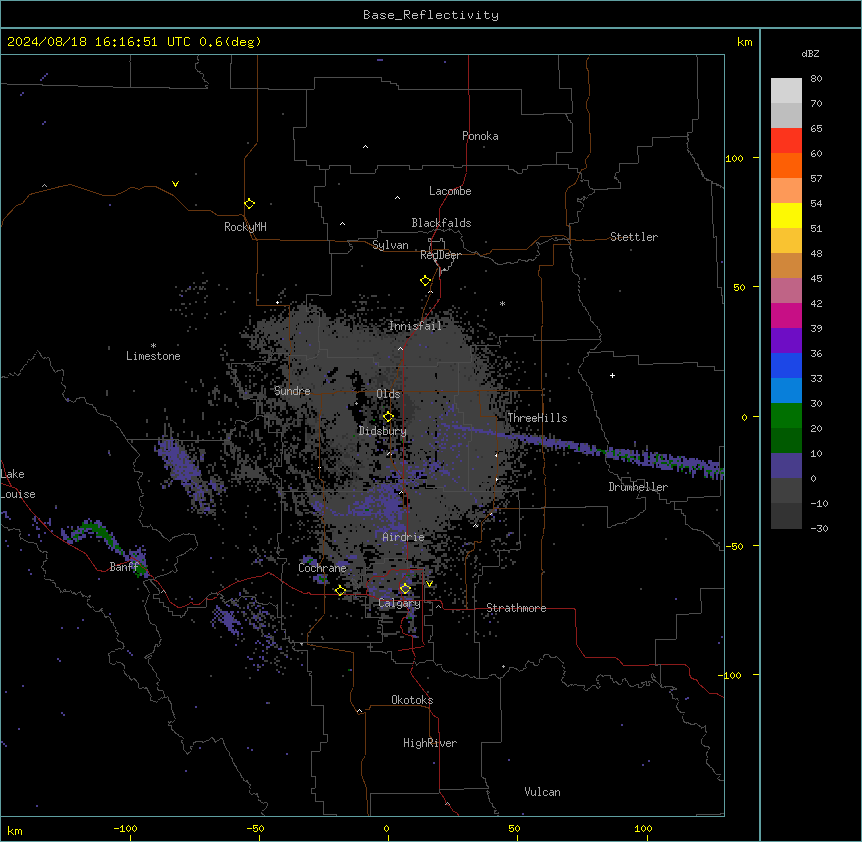Click the Stettler label

(x=634, y=237)
